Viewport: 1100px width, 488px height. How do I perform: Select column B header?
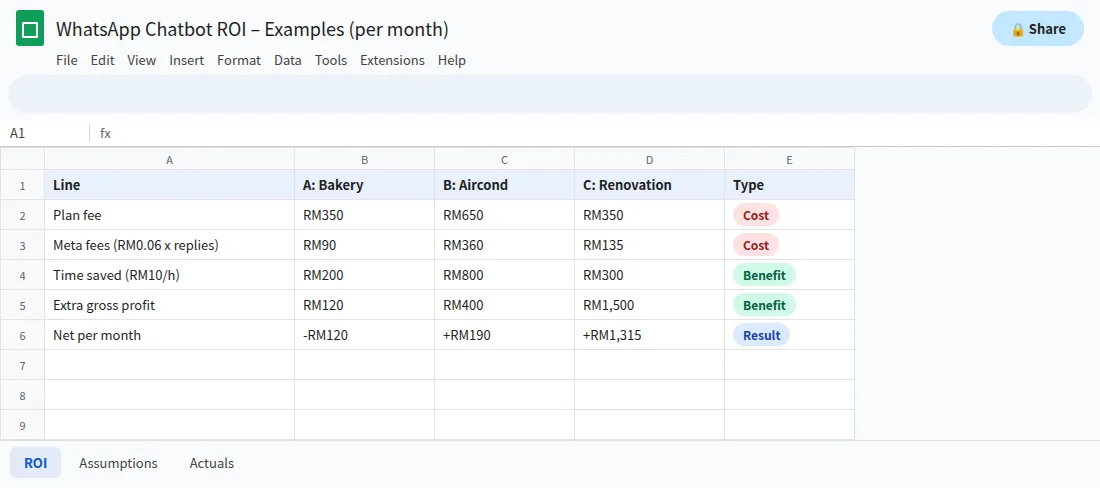click(x=365, y=160)
